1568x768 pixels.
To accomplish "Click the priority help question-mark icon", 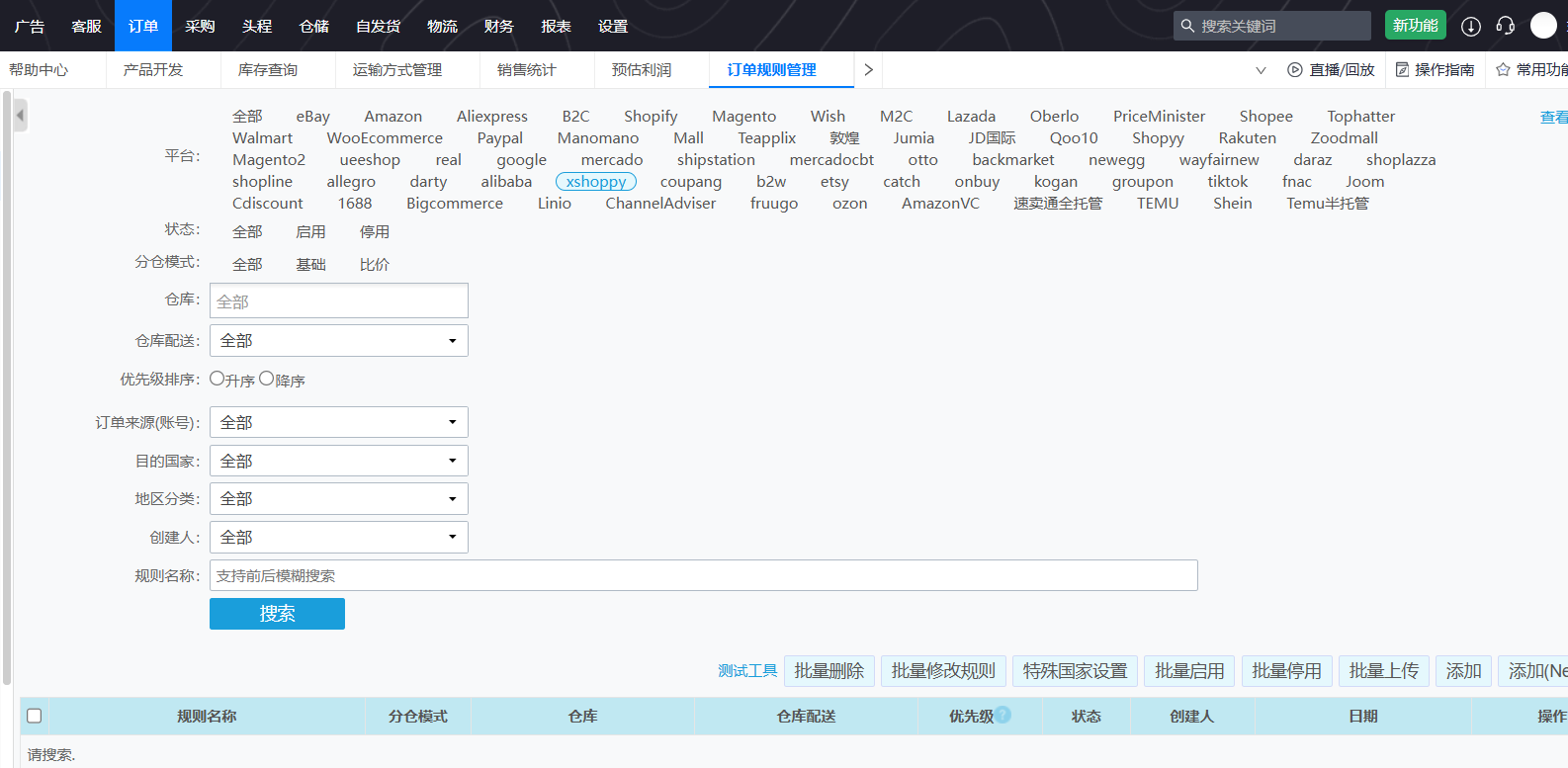I will tap(1003, 714).
